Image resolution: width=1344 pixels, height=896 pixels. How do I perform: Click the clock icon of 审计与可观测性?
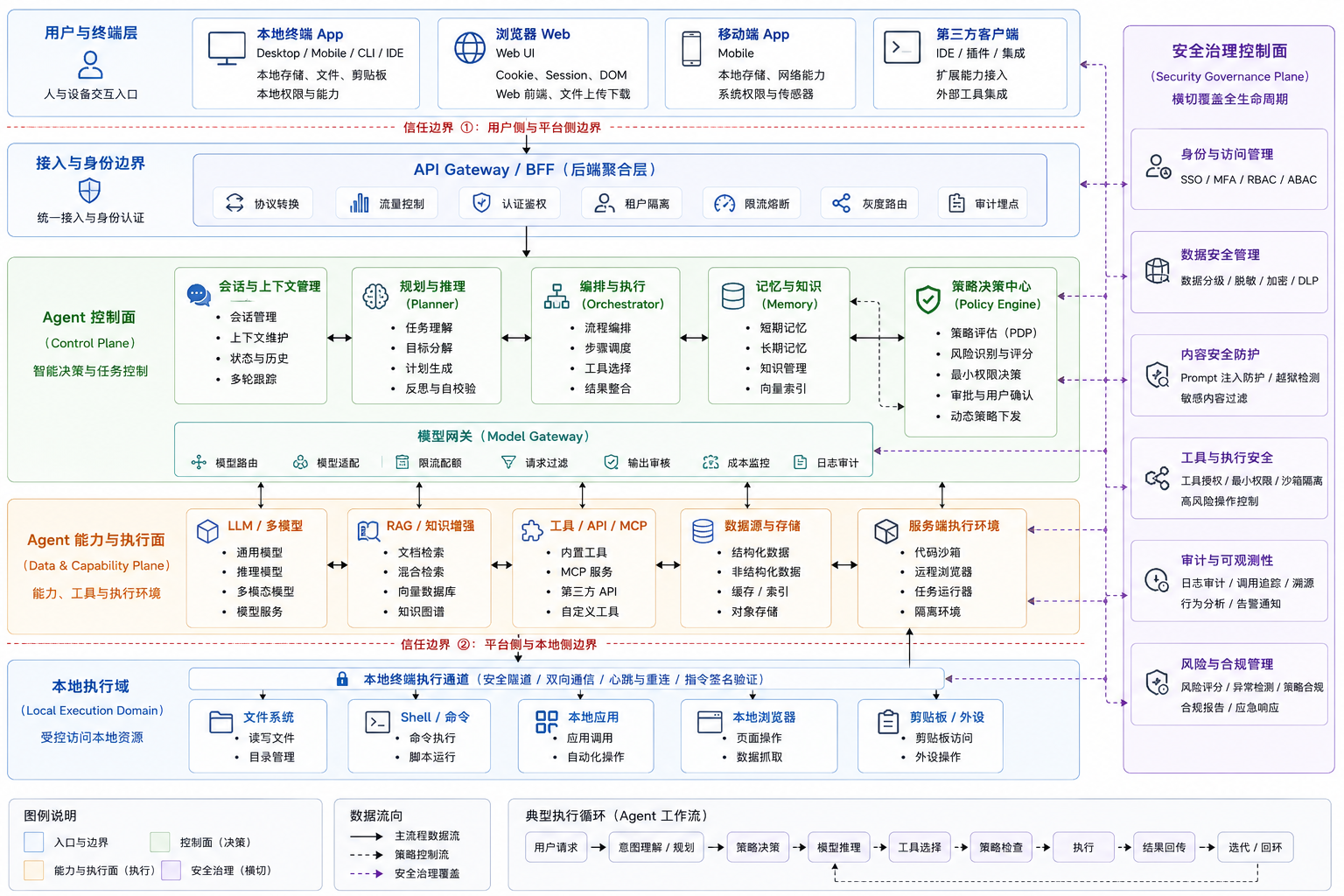(x=1157, y=580)
